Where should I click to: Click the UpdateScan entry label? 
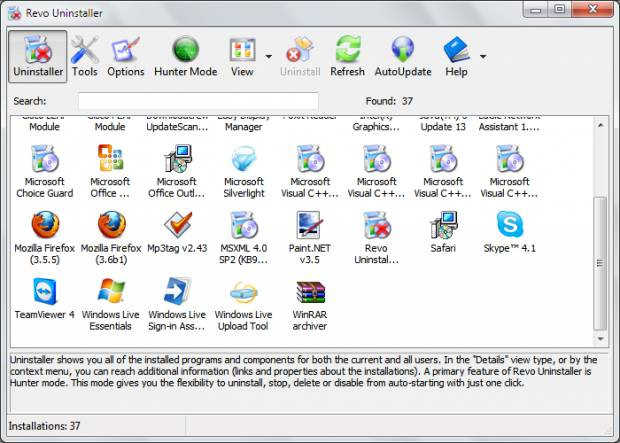click(177, 124)
